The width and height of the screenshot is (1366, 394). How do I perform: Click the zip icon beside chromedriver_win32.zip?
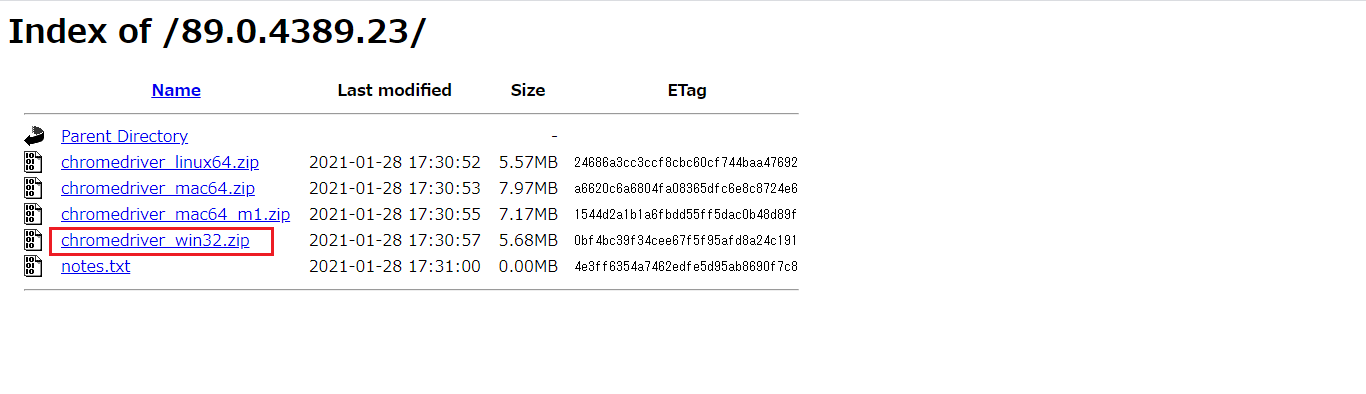click(x=34, y=240)
